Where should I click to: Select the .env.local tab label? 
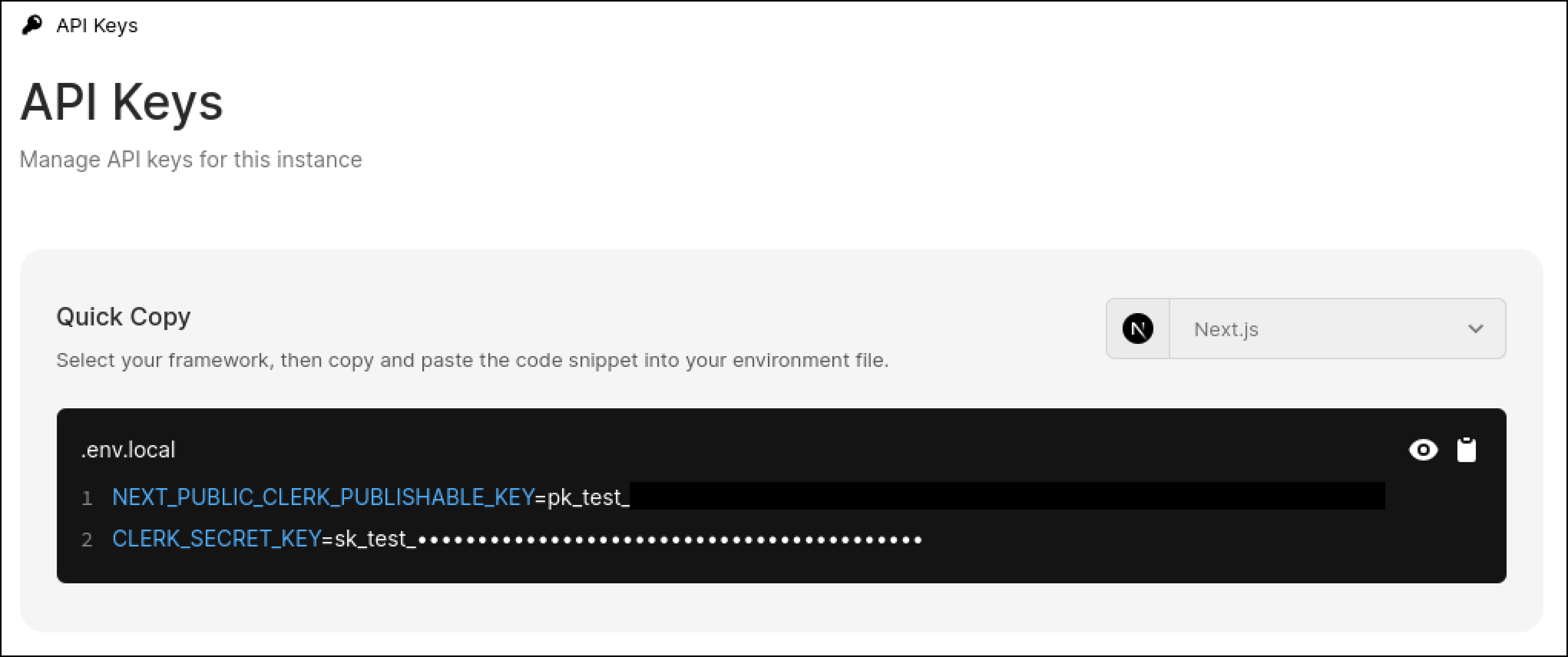tap(129, 449)
